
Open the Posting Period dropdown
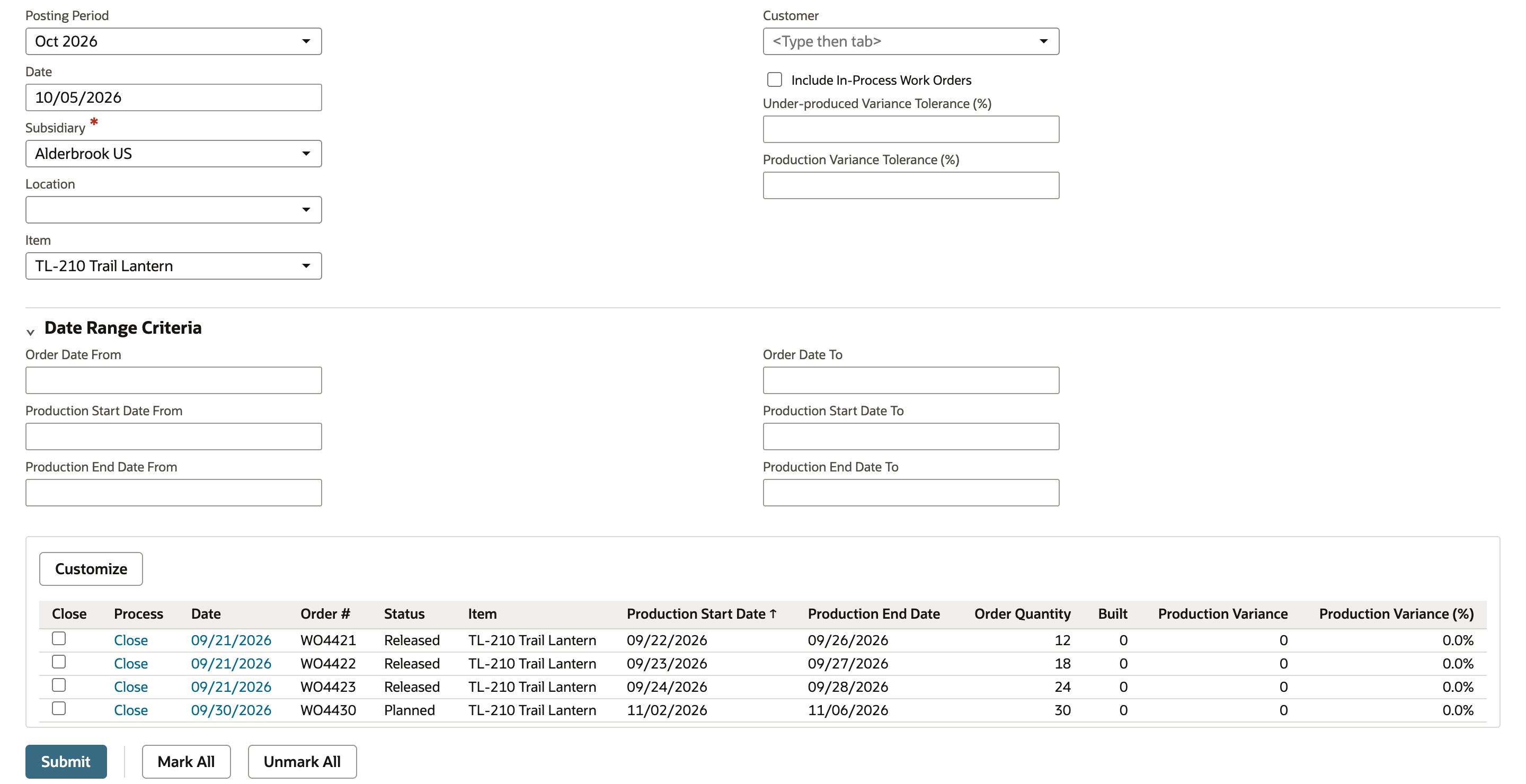point(173,41)
